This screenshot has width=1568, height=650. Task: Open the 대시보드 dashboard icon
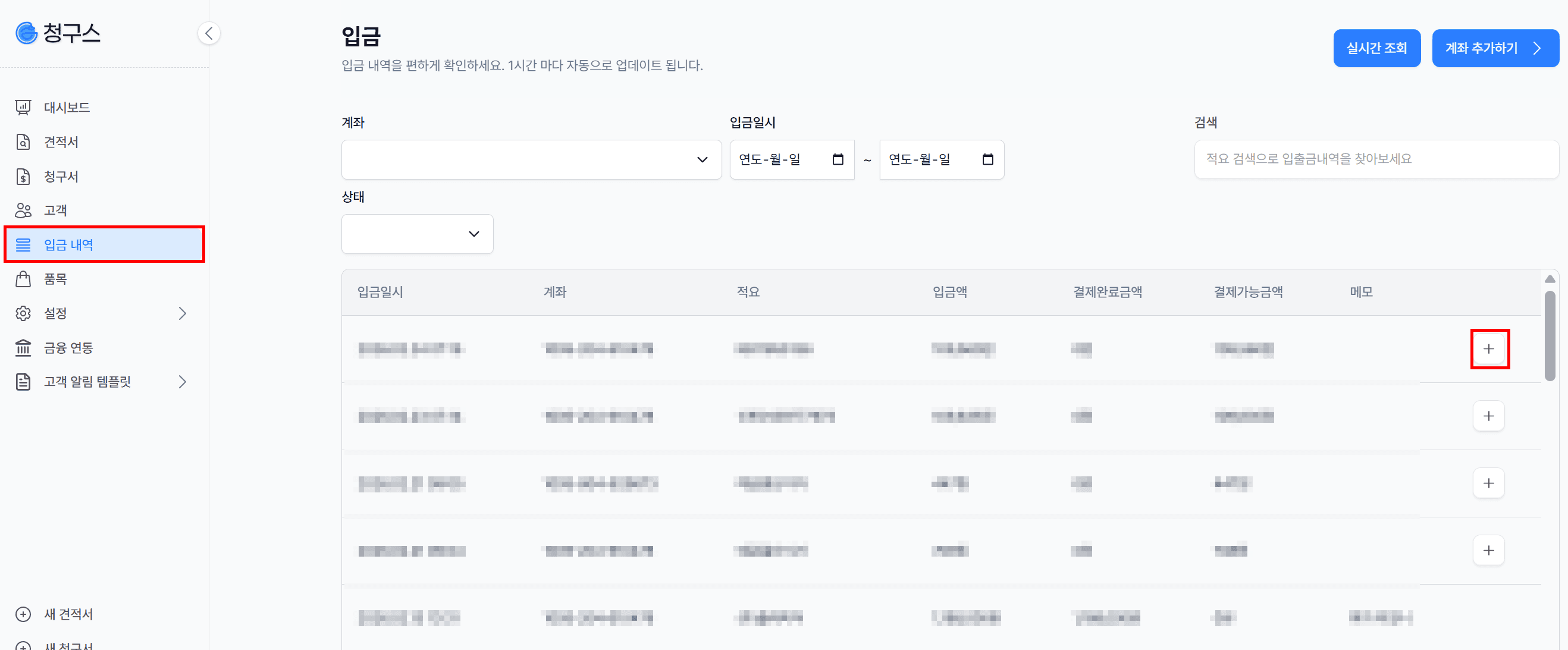point(23,108)
